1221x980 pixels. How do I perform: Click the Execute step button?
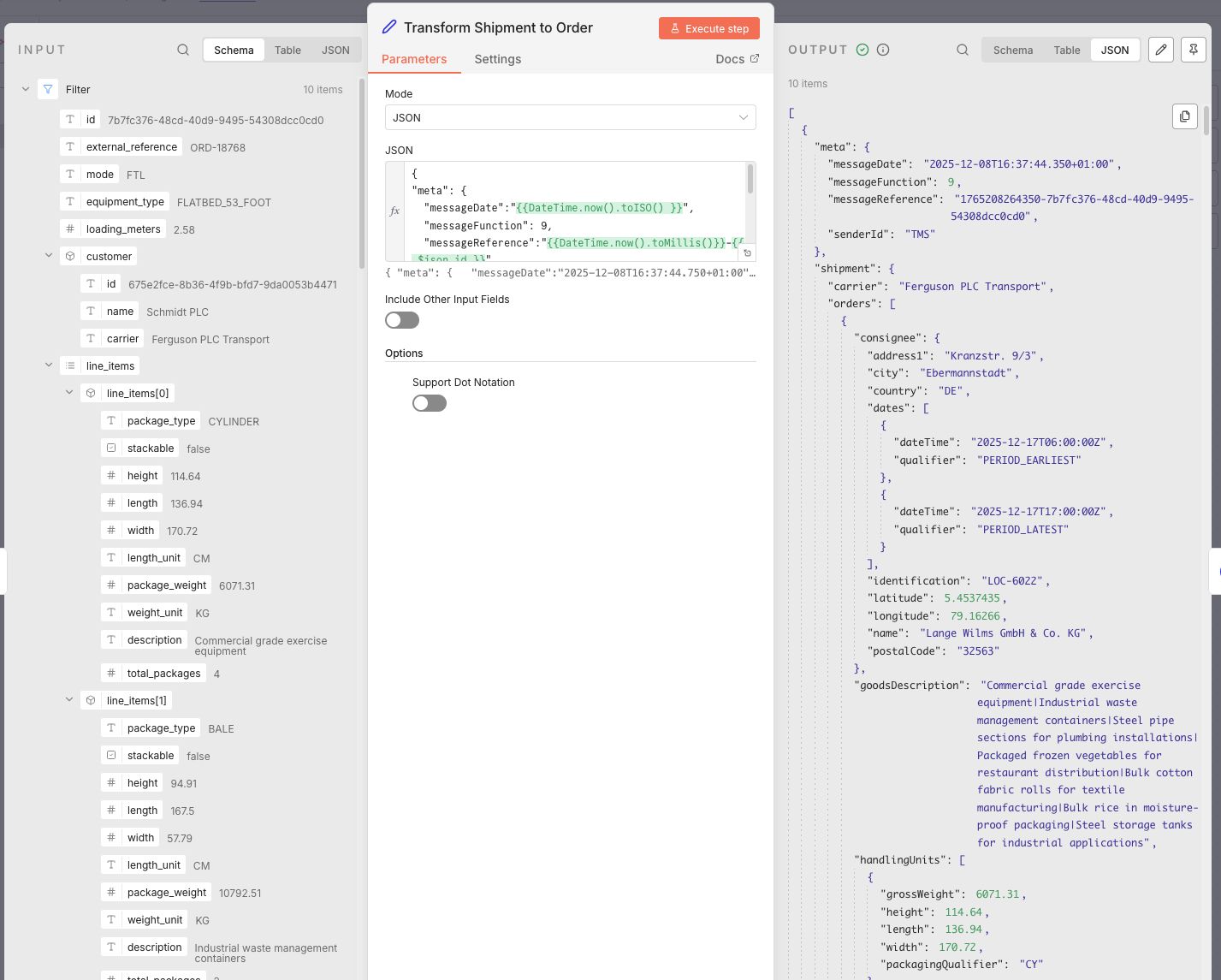pos(708,28)
